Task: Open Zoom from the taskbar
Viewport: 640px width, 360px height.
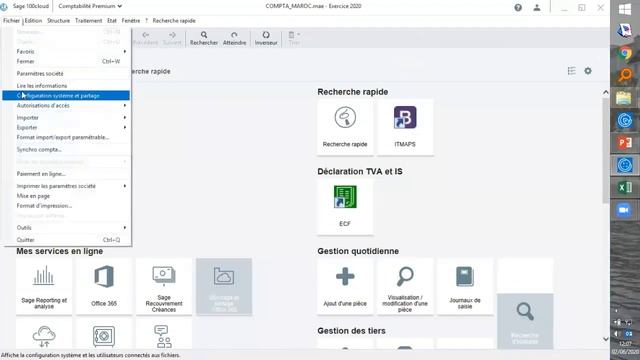Action: point(625,210)
